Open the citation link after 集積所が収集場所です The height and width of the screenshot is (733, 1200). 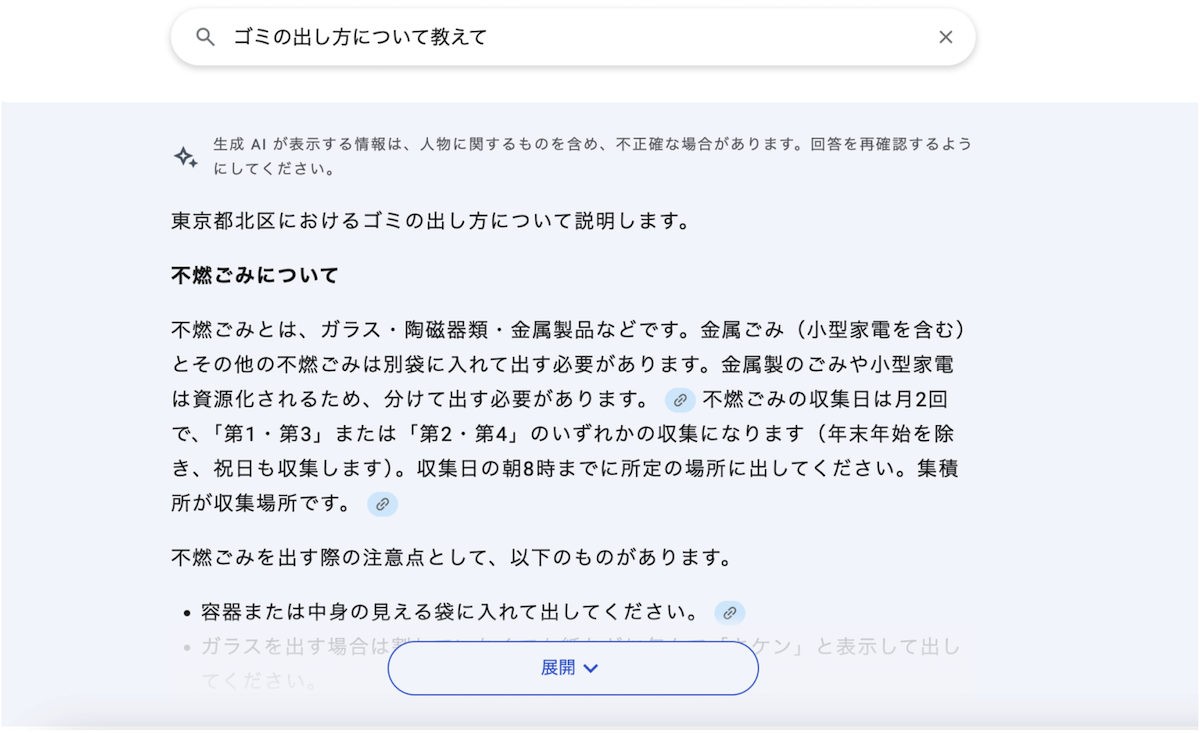coord(382,504)
